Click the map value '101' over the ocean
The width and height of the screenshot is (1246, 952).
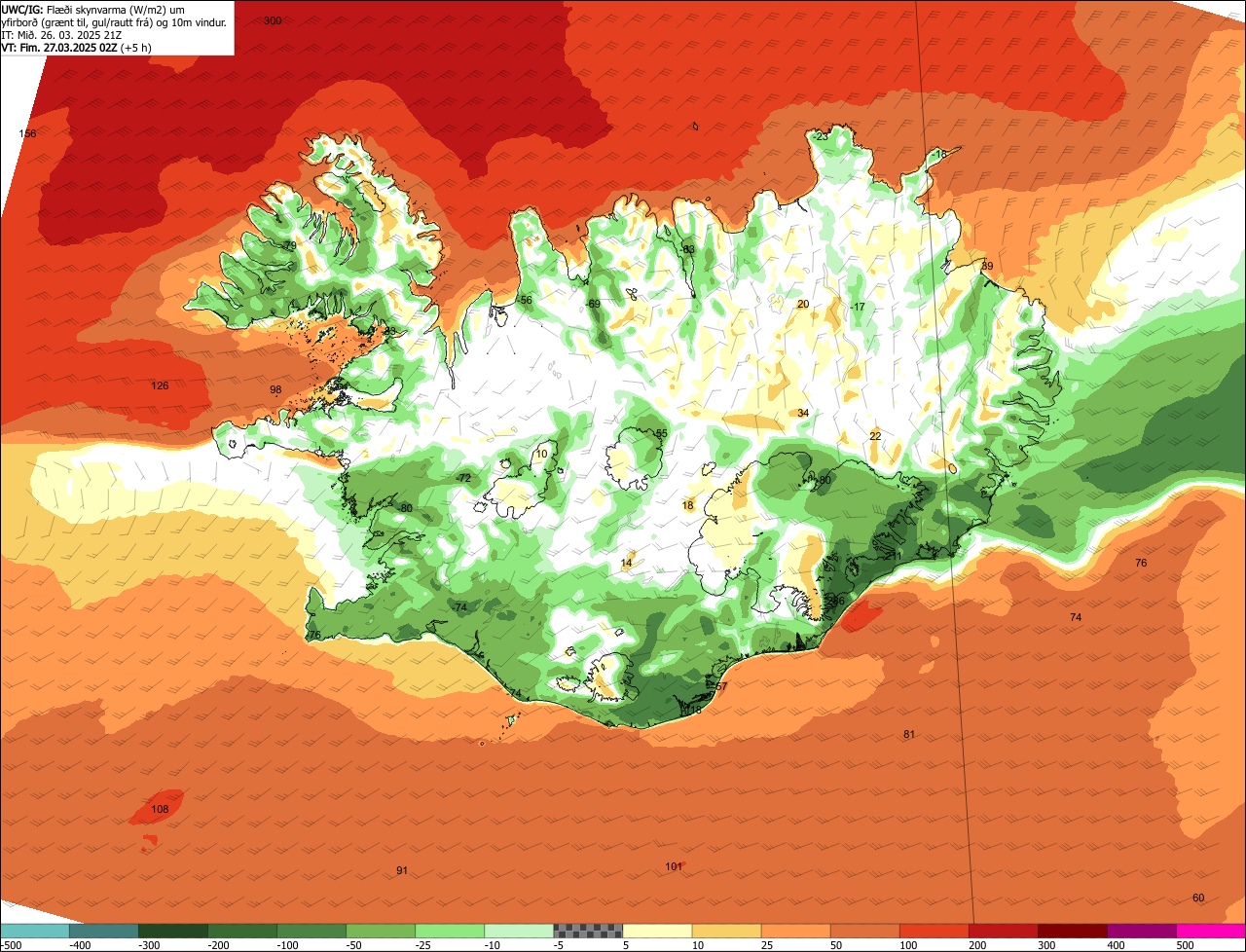(674, 866)
